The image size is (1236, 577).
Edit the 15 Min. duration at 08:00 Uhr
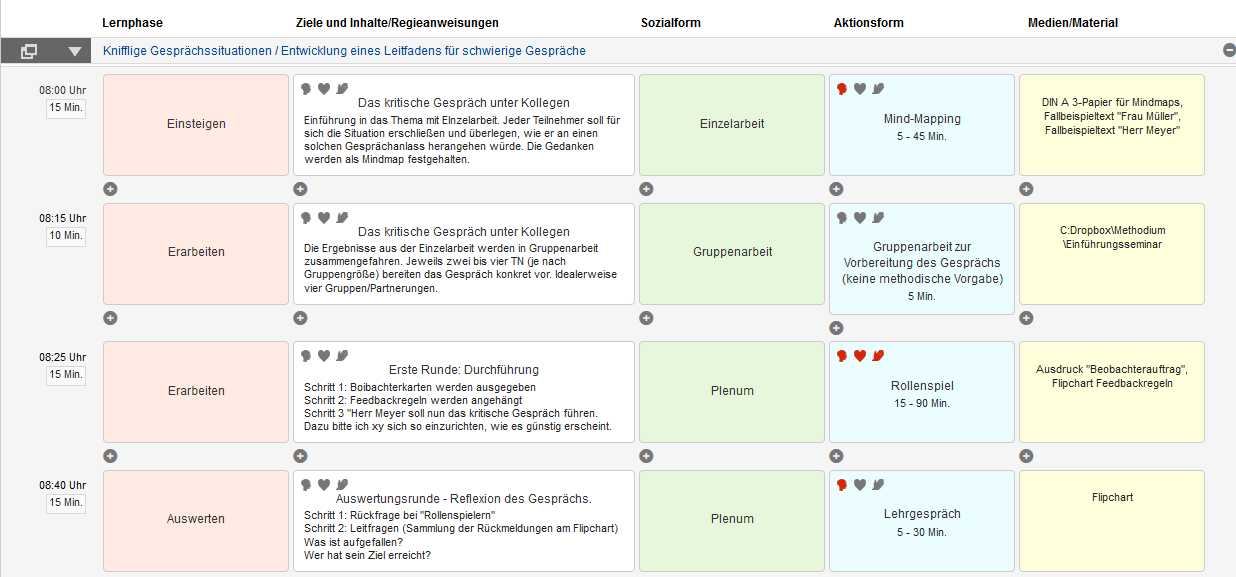point(66,107)
